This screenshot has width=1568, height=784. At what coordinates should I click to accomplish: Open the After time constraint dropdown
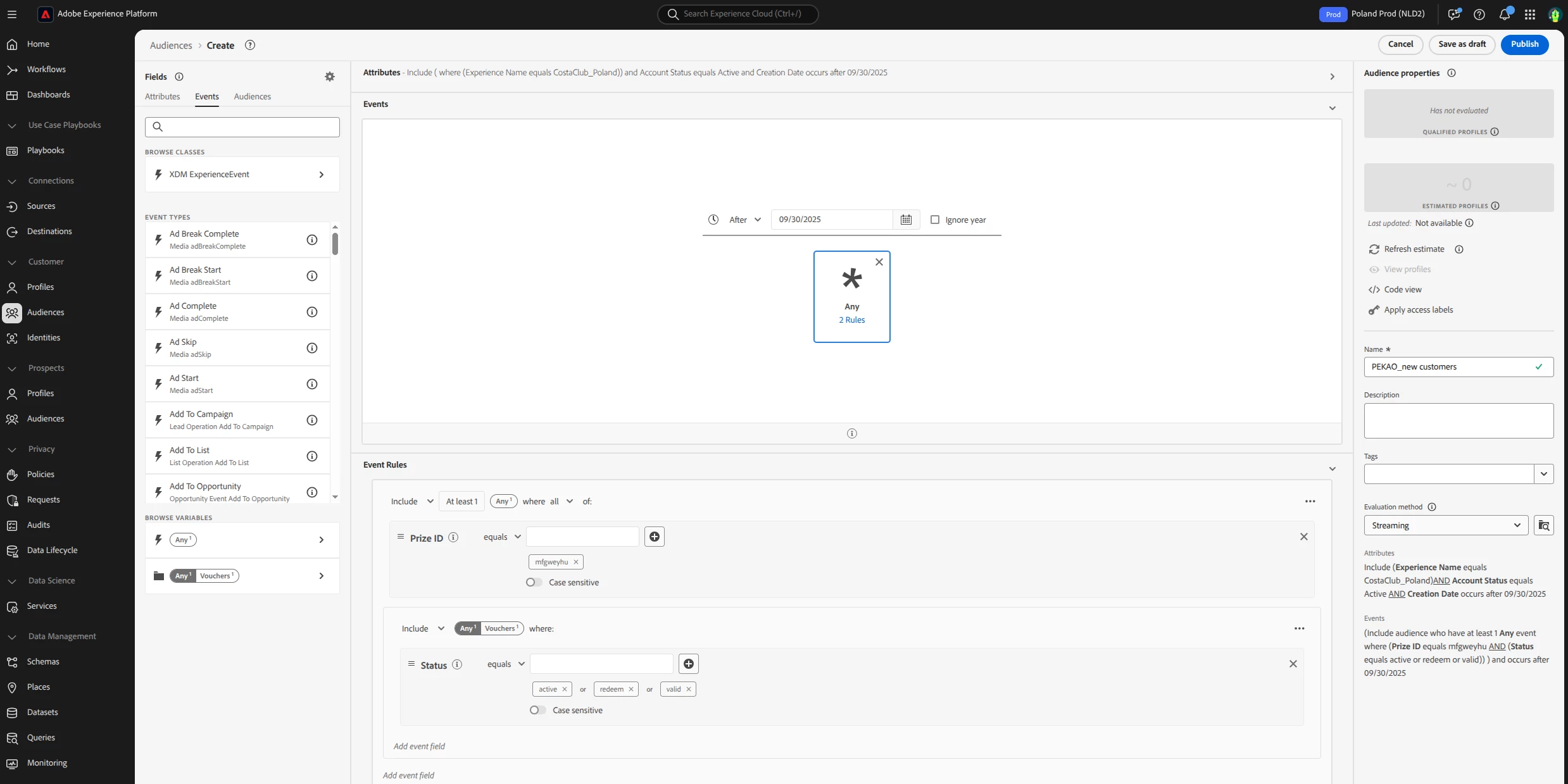pyautogui.click(x=745, y=220)
